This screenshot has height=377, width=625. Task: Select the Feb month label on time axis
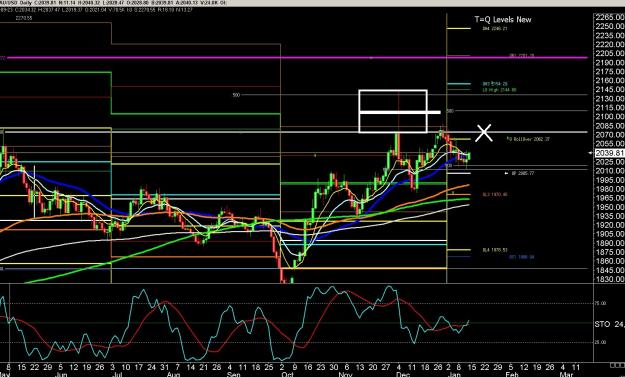511,375
